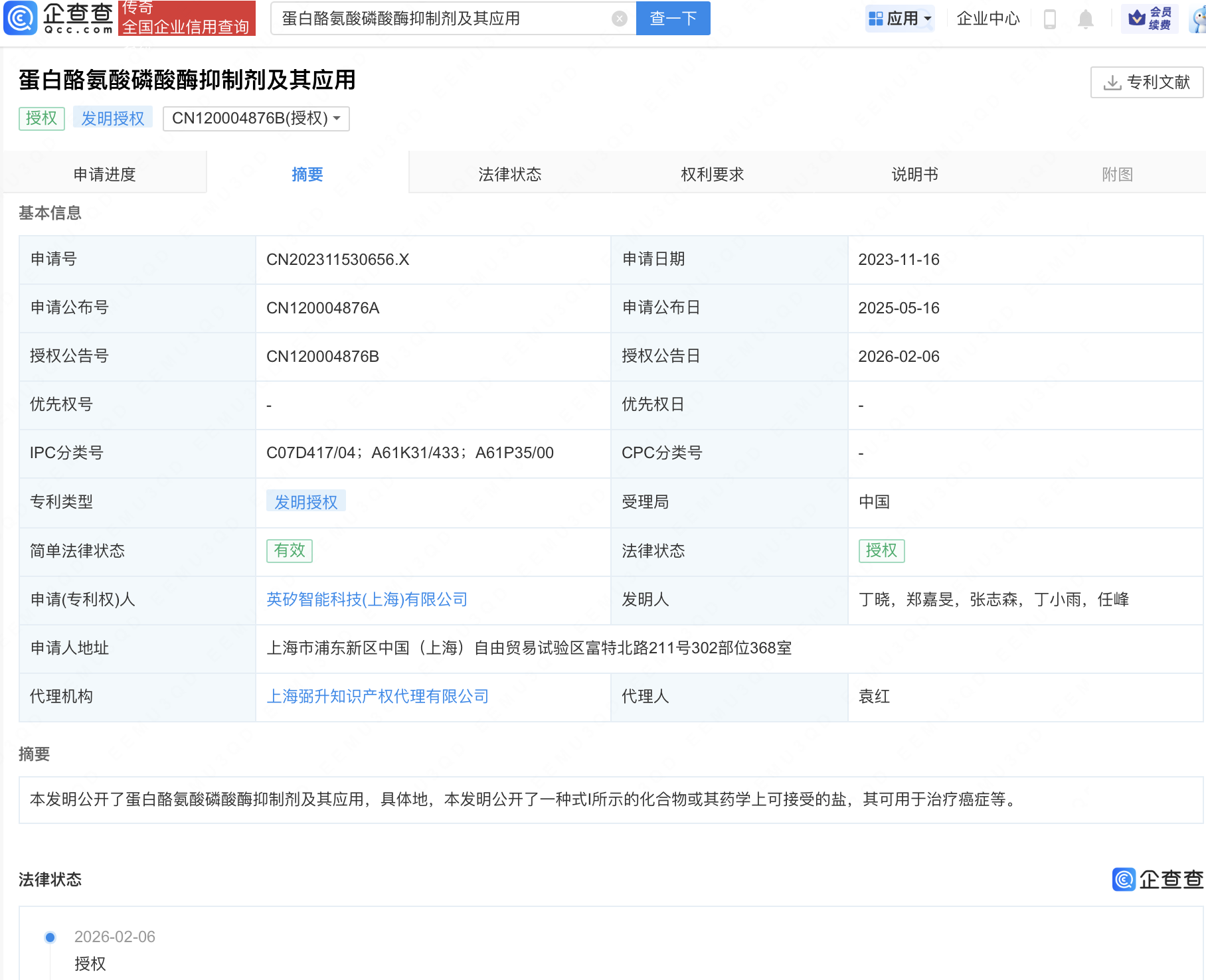This screenshot has height=980, width=1206.
Task: Open the 说明书 tab
Action: click(x=914, y=174)
